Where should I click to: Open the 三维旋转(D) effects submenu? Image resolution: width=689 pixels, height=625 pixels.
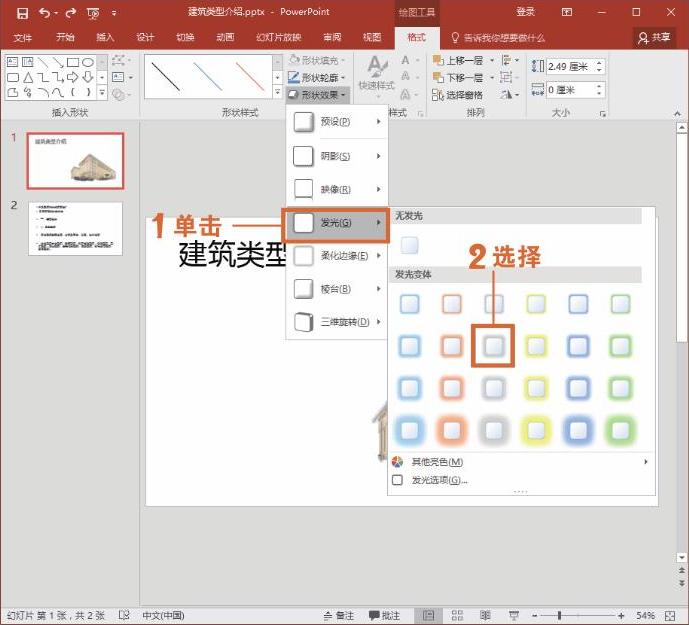coord(337,322)
